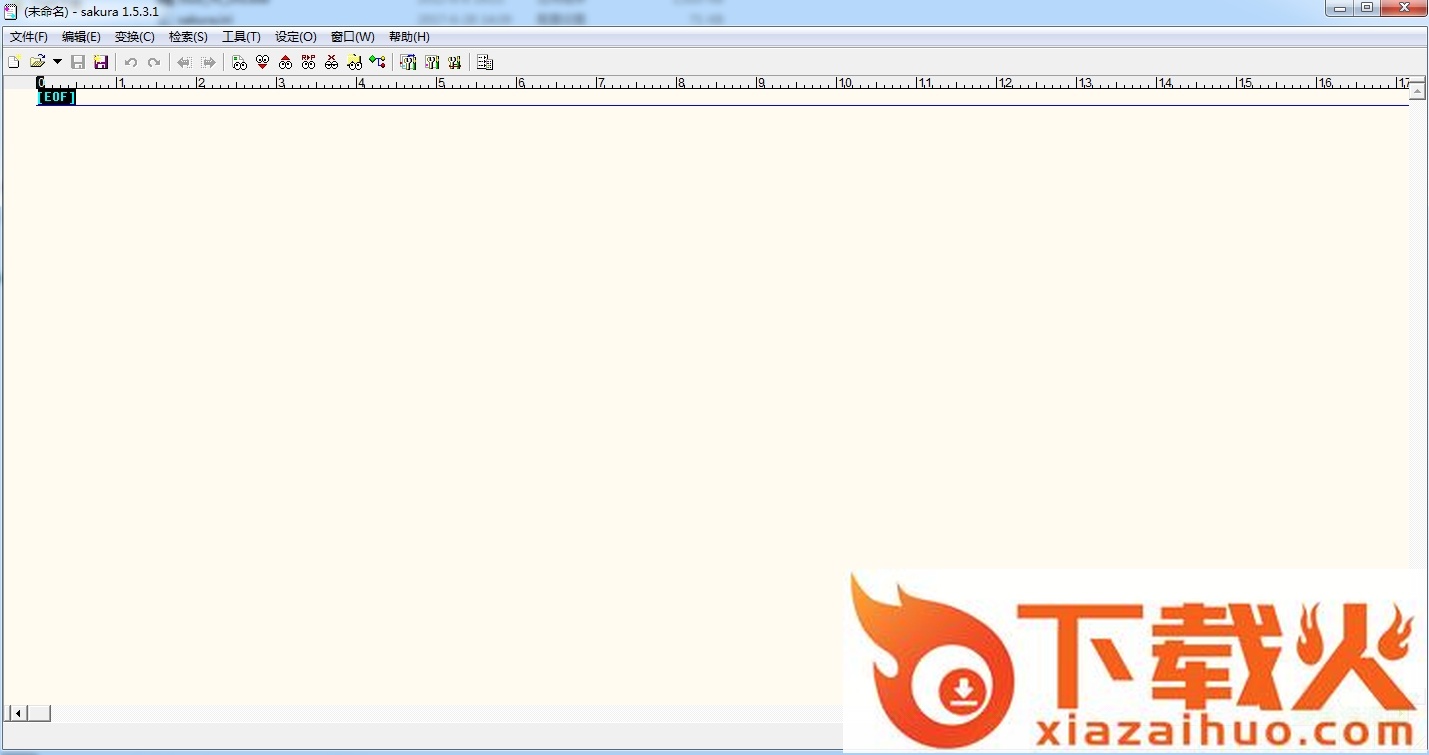Open the type settings list icon
Image resolution: width=1429 pixels, height=755 pixels.
(x=408, y=62)
